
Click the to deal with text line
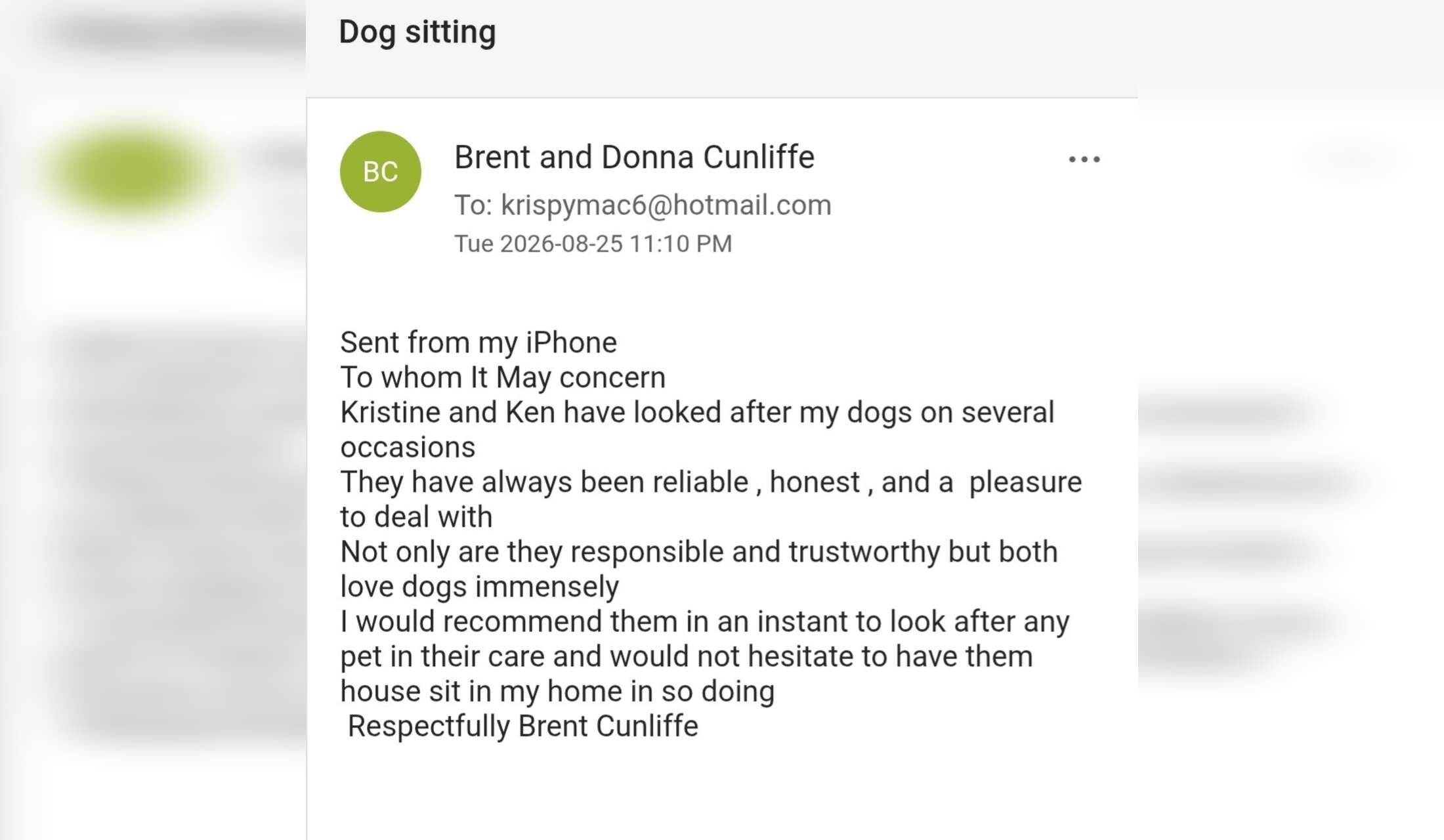coord(416,517)
